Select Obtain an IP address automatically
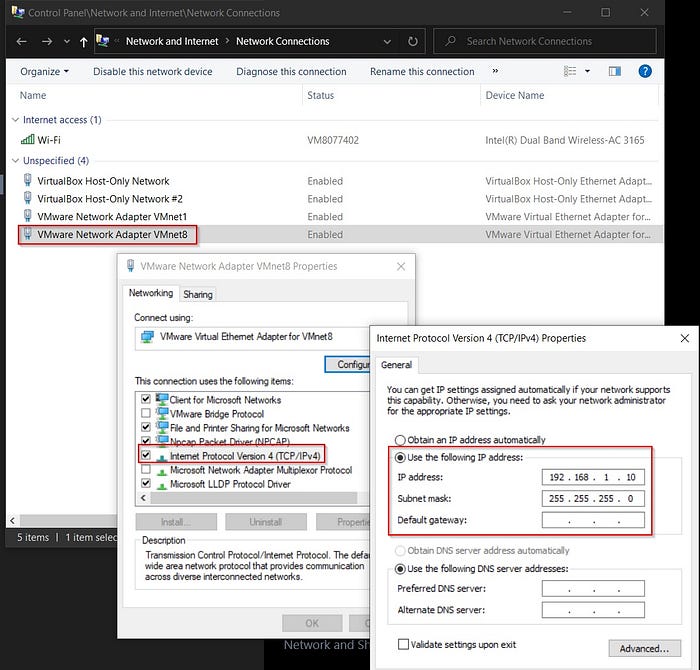This screenshot has width=700, height=670. click(400, 440)
